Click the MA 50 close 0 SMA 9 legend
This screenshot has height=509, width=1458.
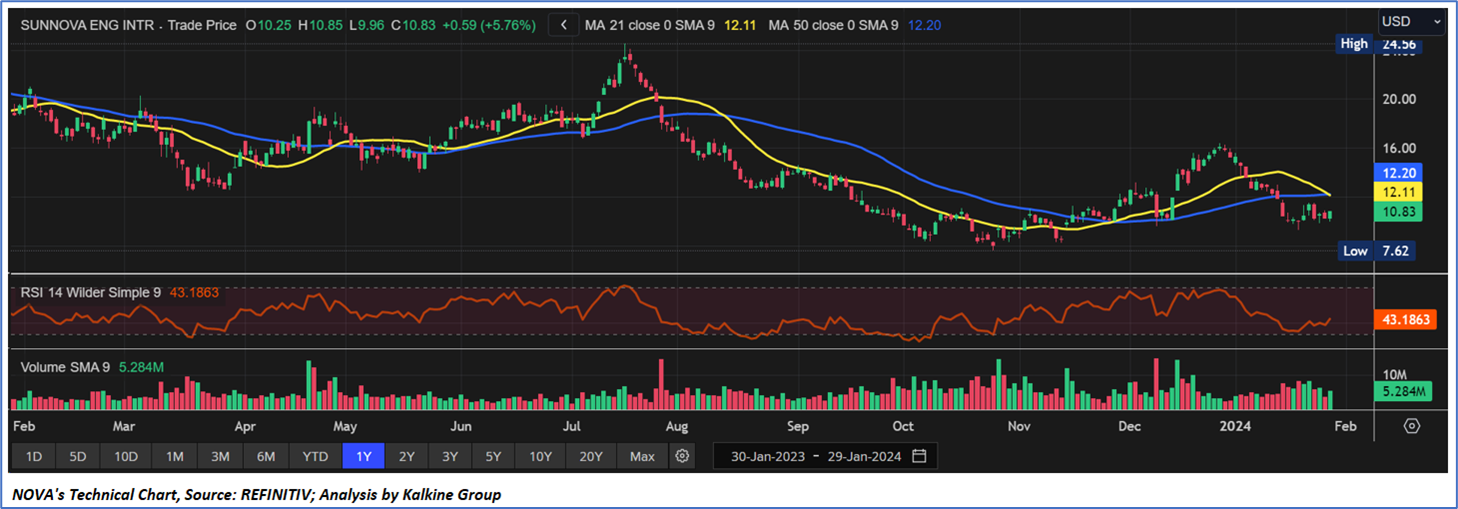click(833, 24)
